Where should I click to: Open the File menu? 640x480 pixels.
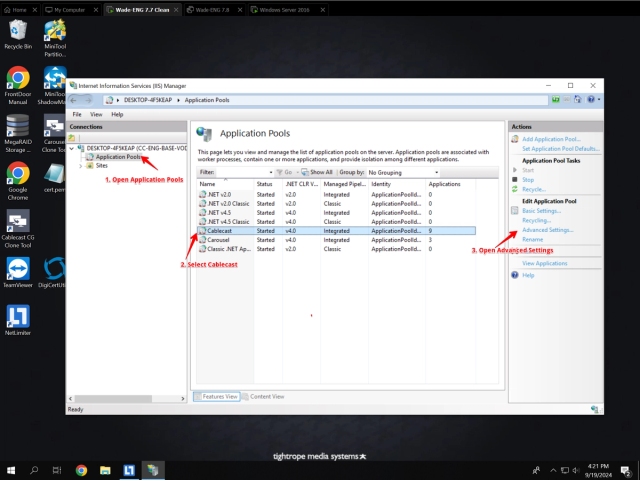coord(77,114)
